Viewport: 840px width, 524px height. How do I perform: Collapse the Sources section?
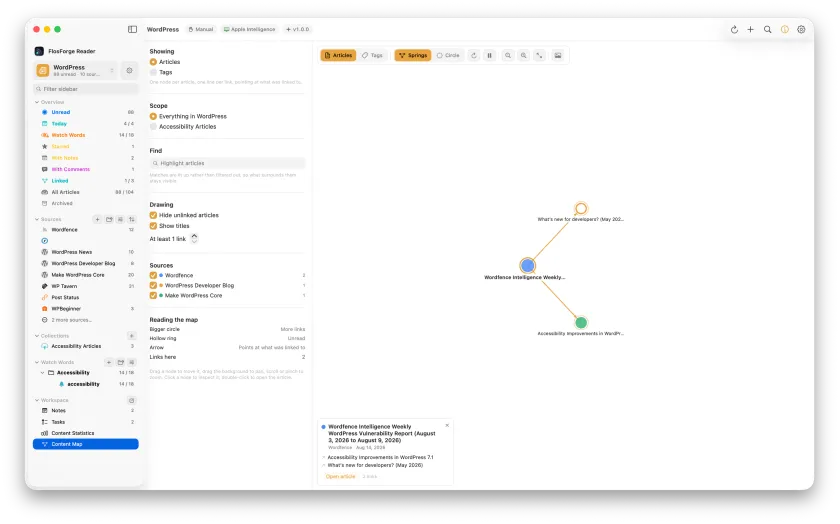[37, 219]
